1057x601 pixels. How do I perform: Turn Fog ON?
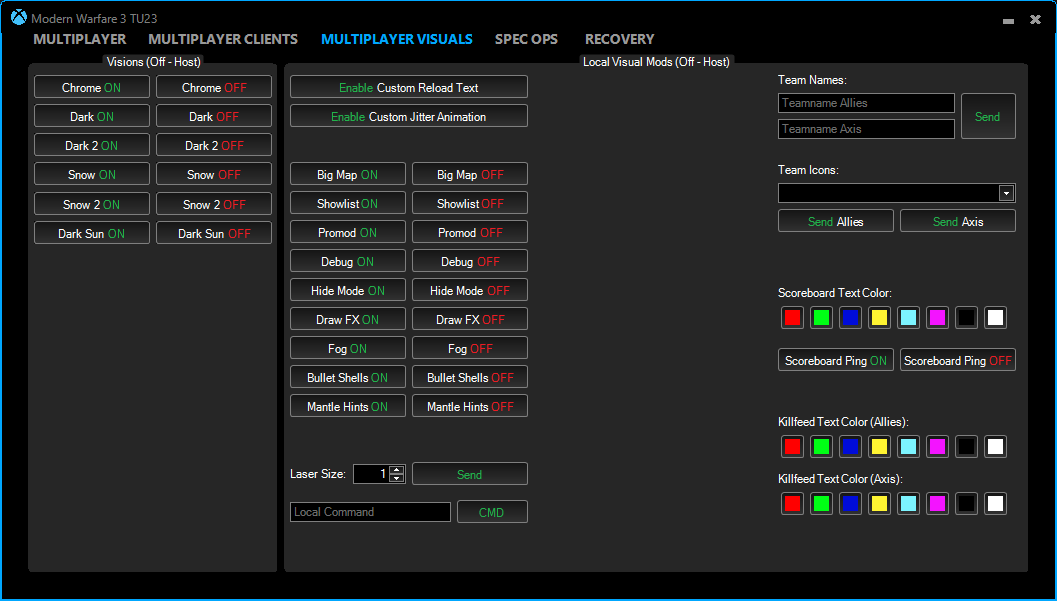tap(348, 348)
